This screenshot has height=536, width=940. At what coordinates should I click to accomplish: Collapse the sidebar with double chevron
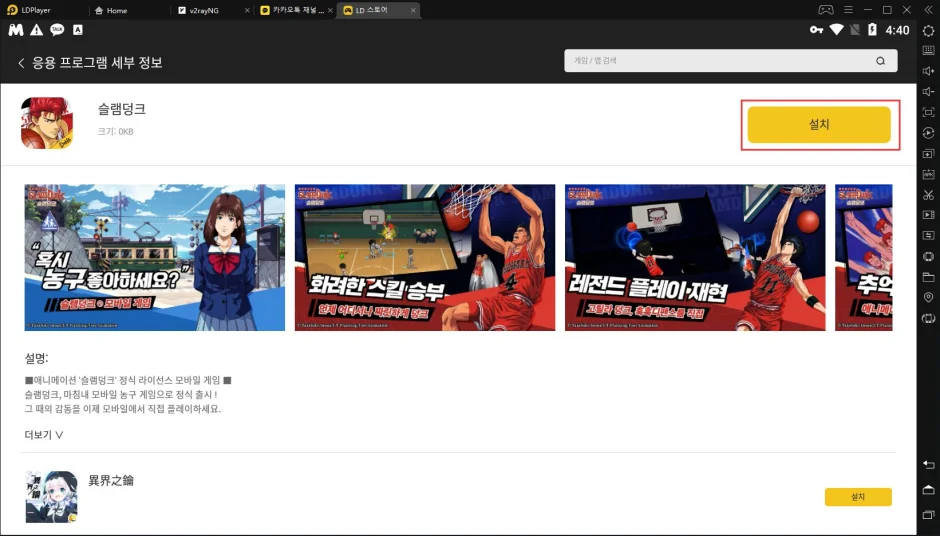click(x=928, y=10)
